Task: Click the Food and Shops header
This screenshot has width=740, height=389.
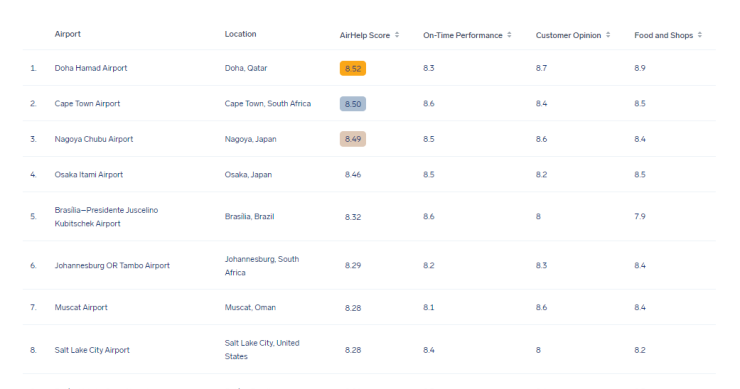Action: (x=664, y=35)
